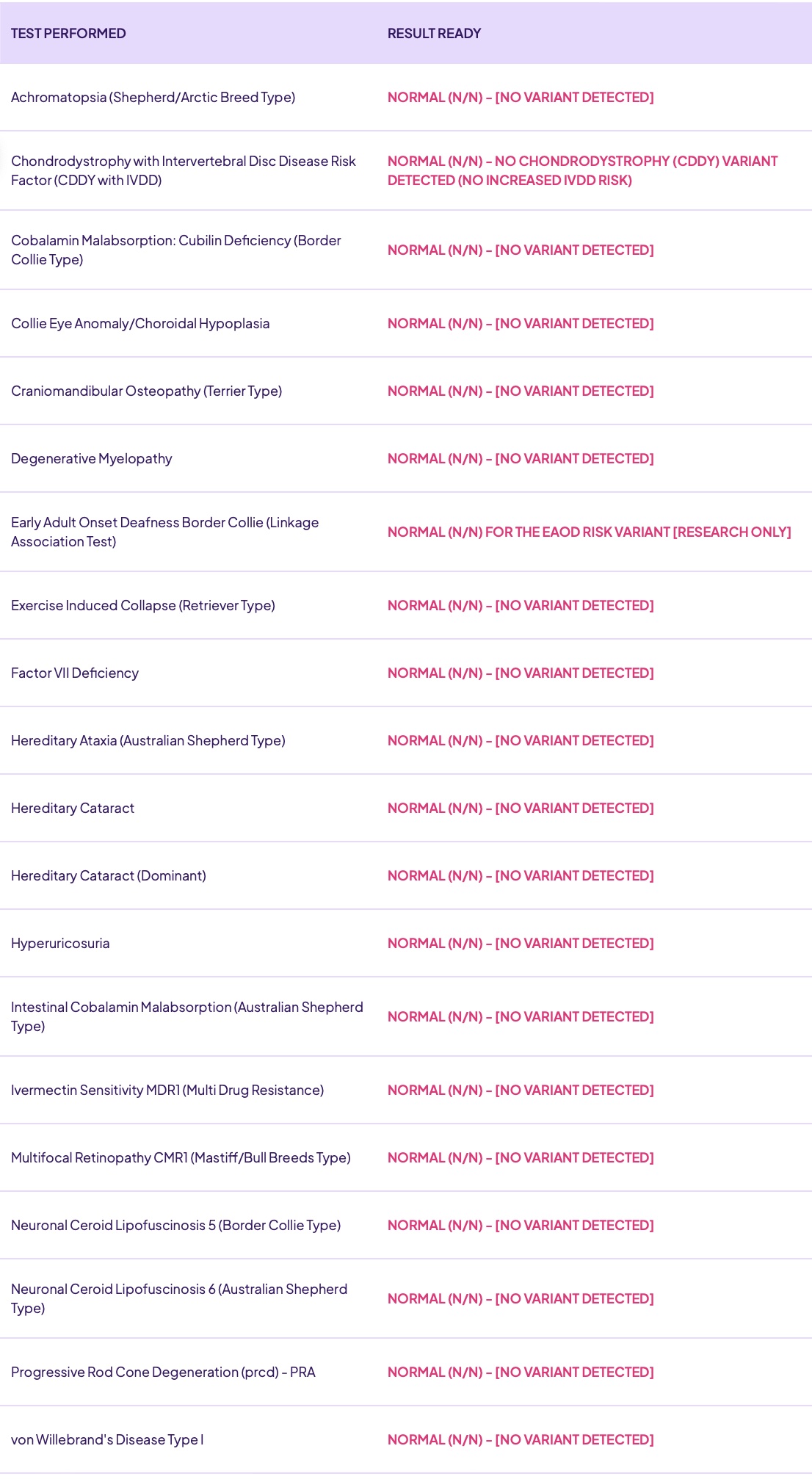Click the von Willebrand's Disease Type I test name
812x1479 pixels.
[x=107, y=1440]
